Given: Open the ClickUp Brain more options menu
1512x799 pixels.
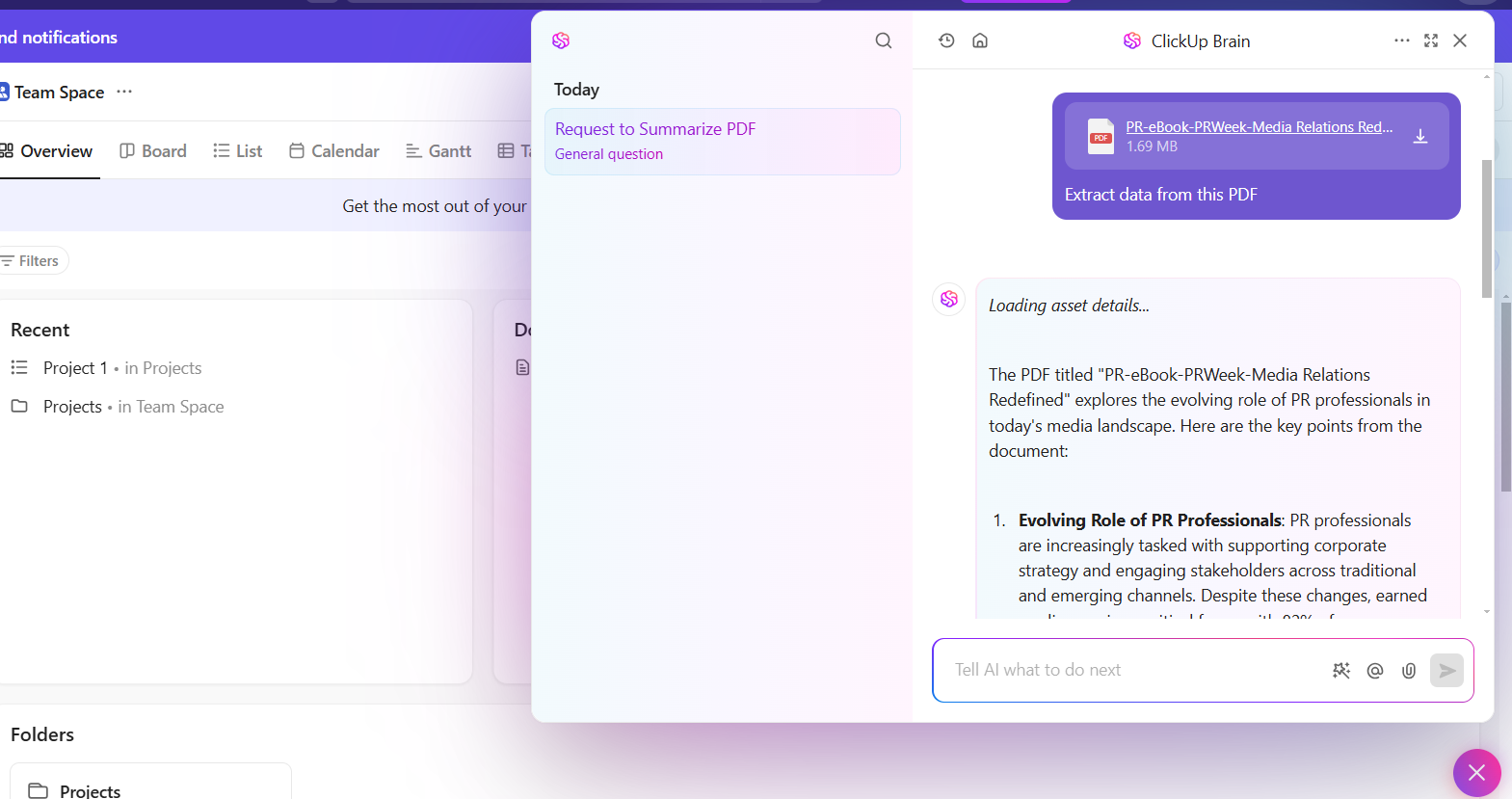Looking at the screenshot, I should tap(1401, 40).
